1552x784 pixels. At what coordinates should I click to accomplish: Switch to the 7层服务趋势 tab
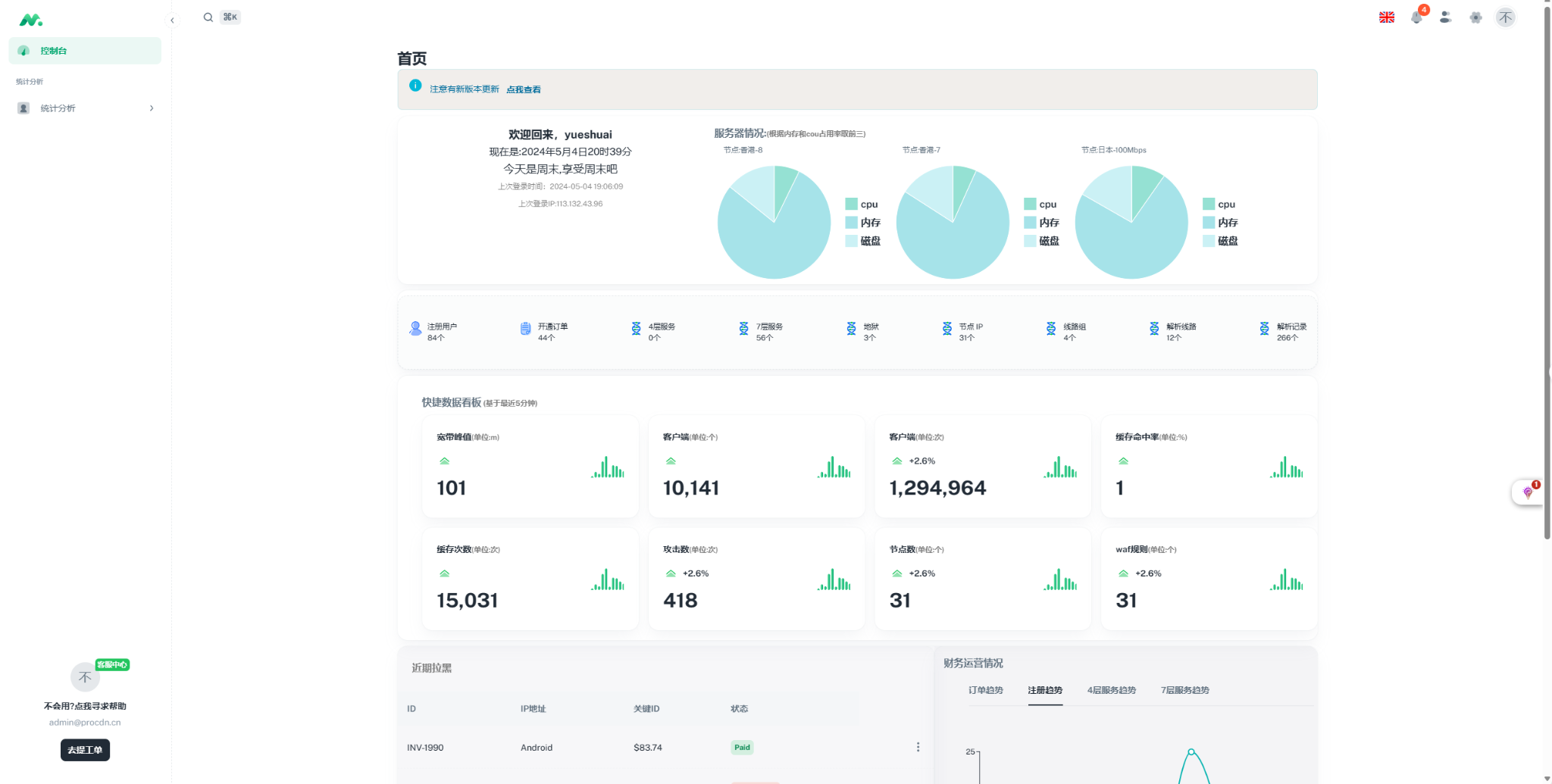point(1184,690)
